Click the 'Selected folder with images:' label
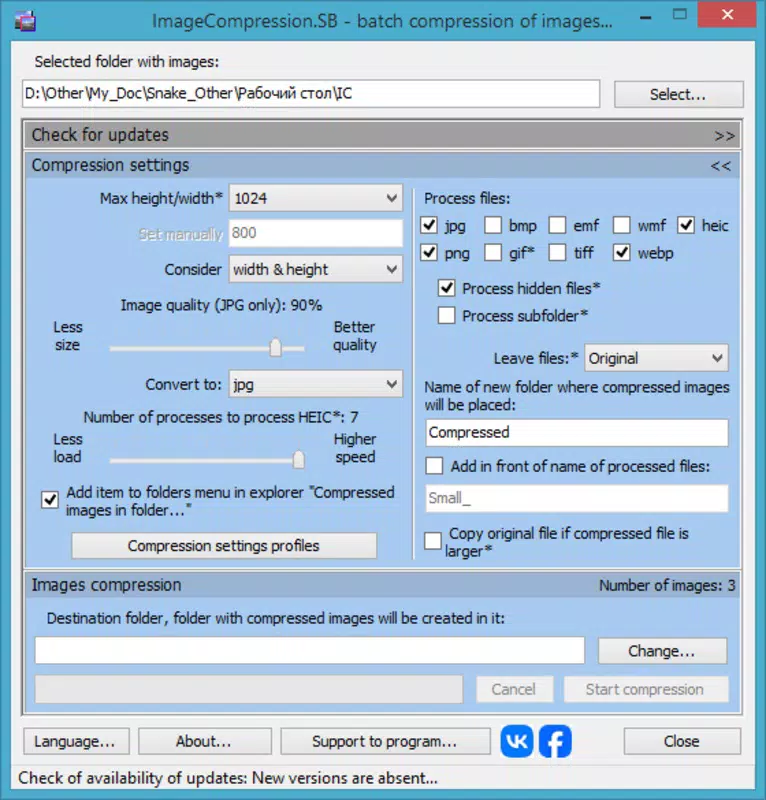 click(x=127, y=62)
